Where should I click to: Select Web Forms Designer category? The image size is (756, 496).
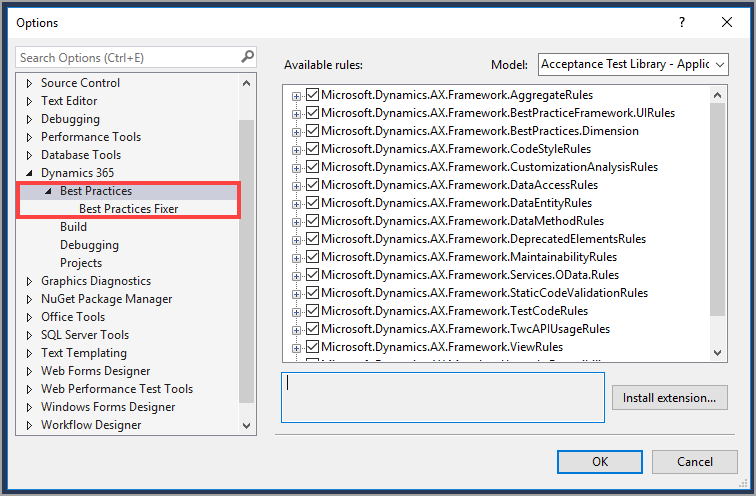tap(95, 371)
